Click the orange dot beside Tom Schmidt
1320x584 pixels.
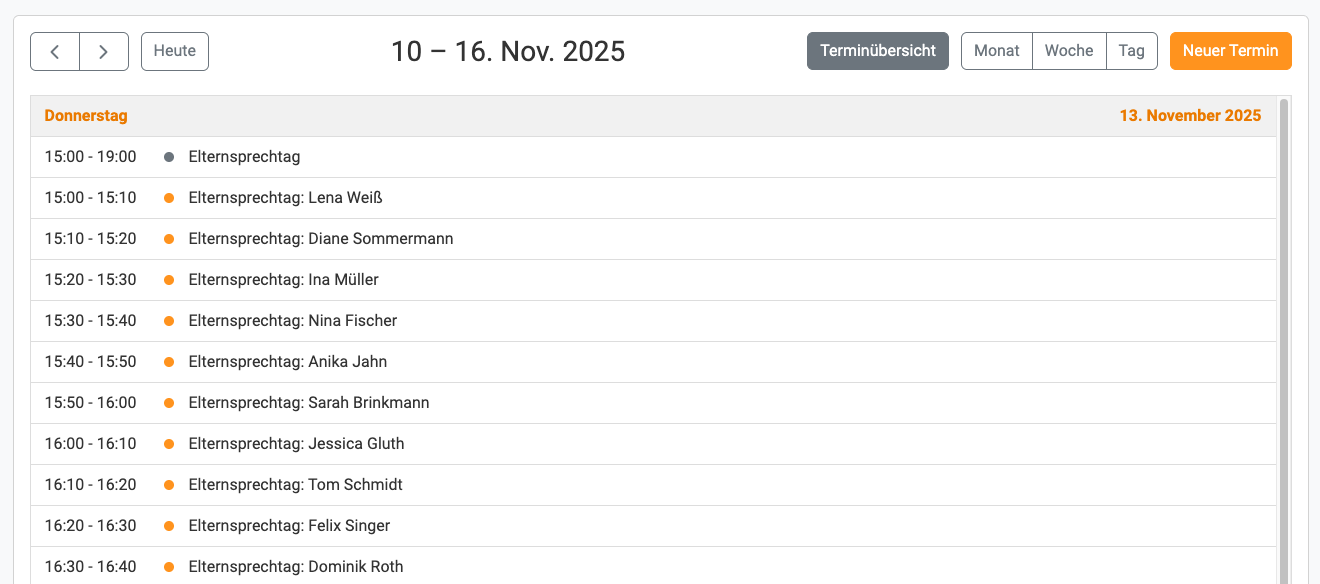169,485
